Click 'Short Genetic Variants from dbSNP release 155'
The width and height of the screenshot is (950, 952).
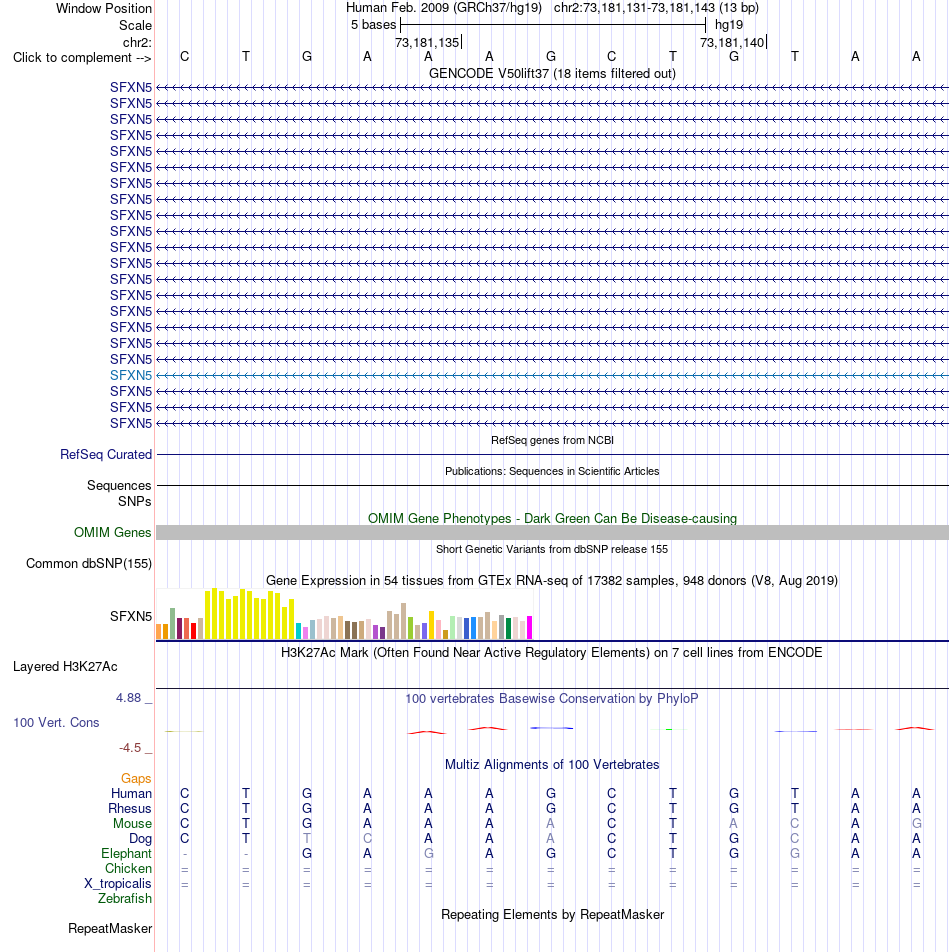click(x=552, y=549)
